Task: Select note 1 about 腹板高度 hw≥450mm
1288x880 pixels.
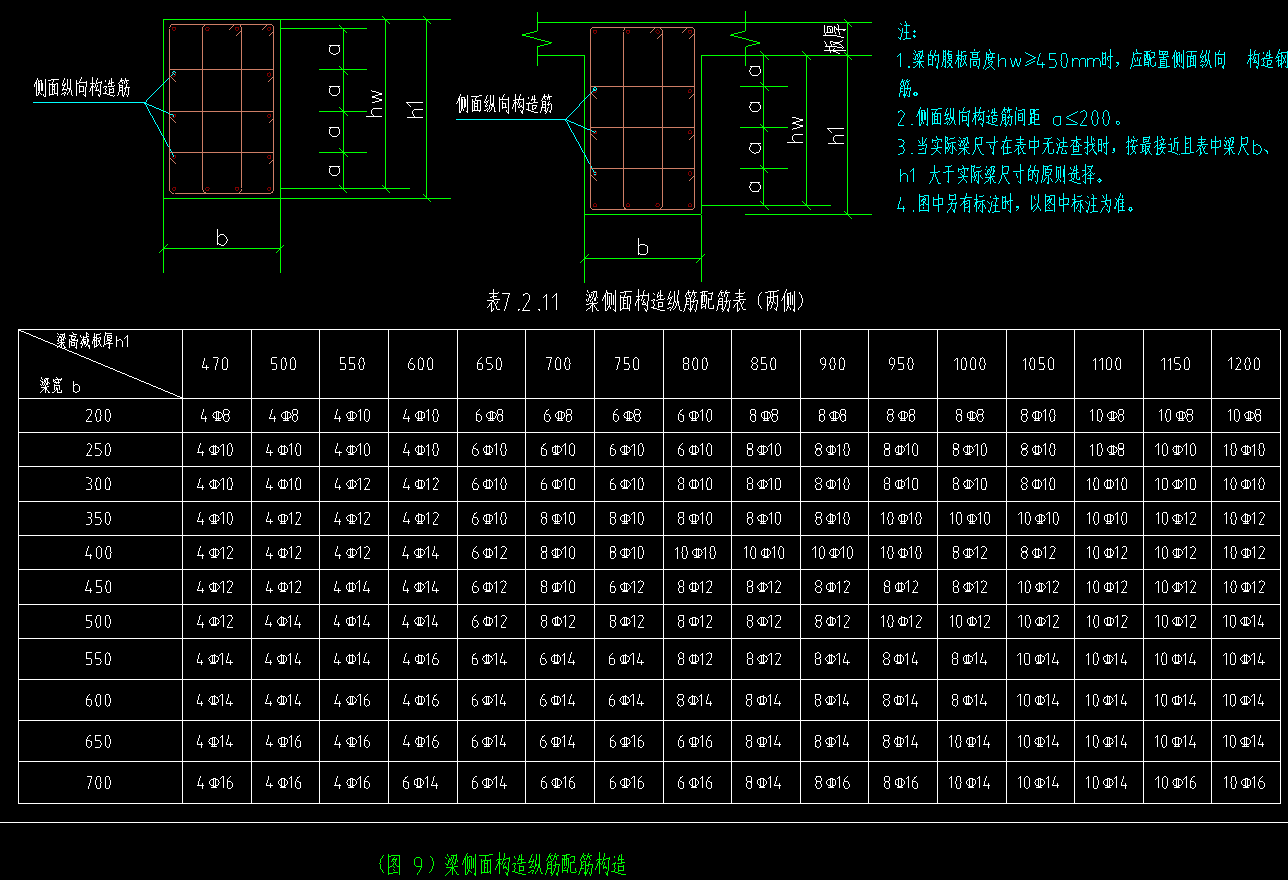Action: click(1092, 73)
